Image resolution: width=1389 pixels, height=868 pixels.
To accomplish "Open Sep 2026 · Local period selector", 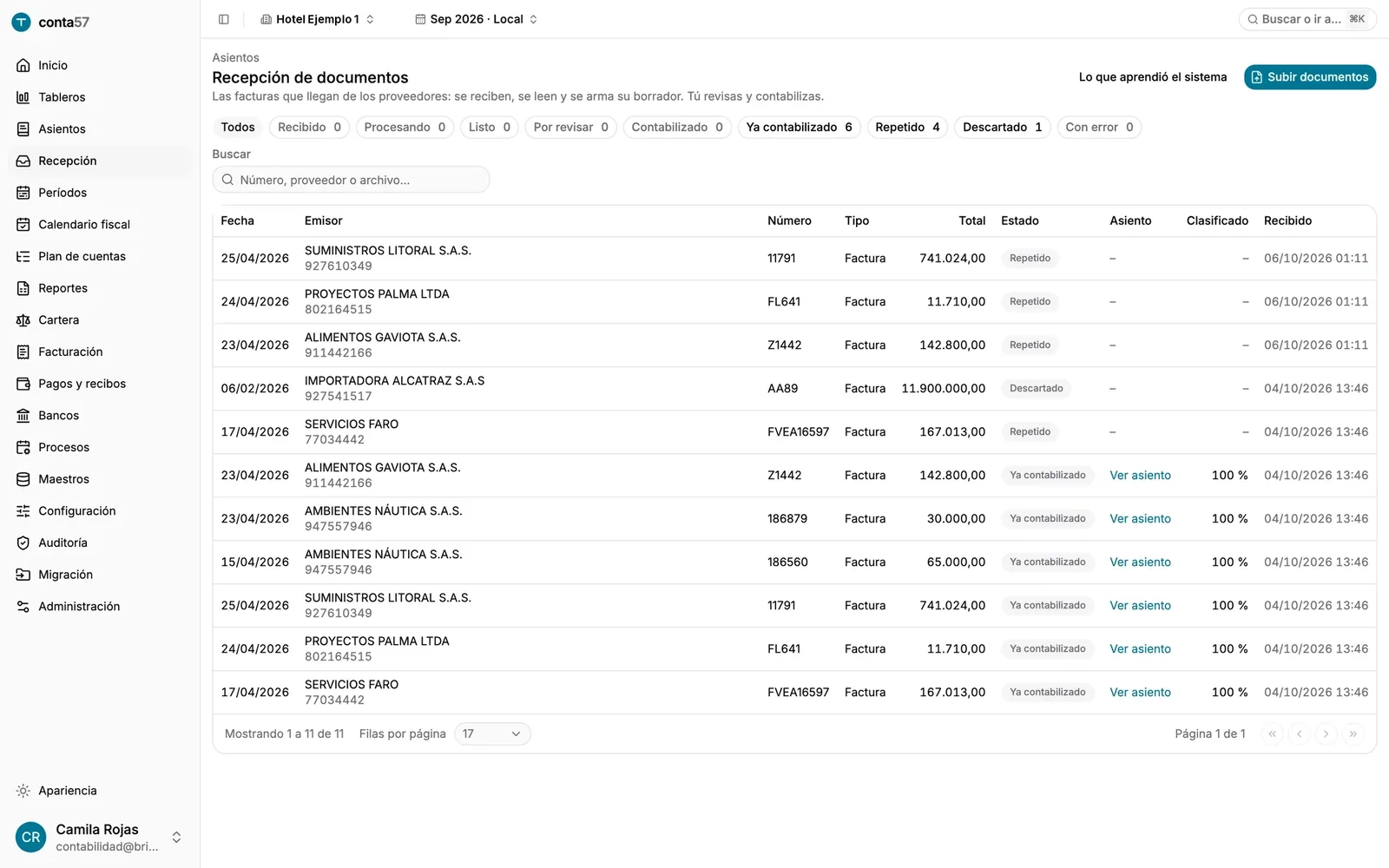I will [x=476, y=19].
